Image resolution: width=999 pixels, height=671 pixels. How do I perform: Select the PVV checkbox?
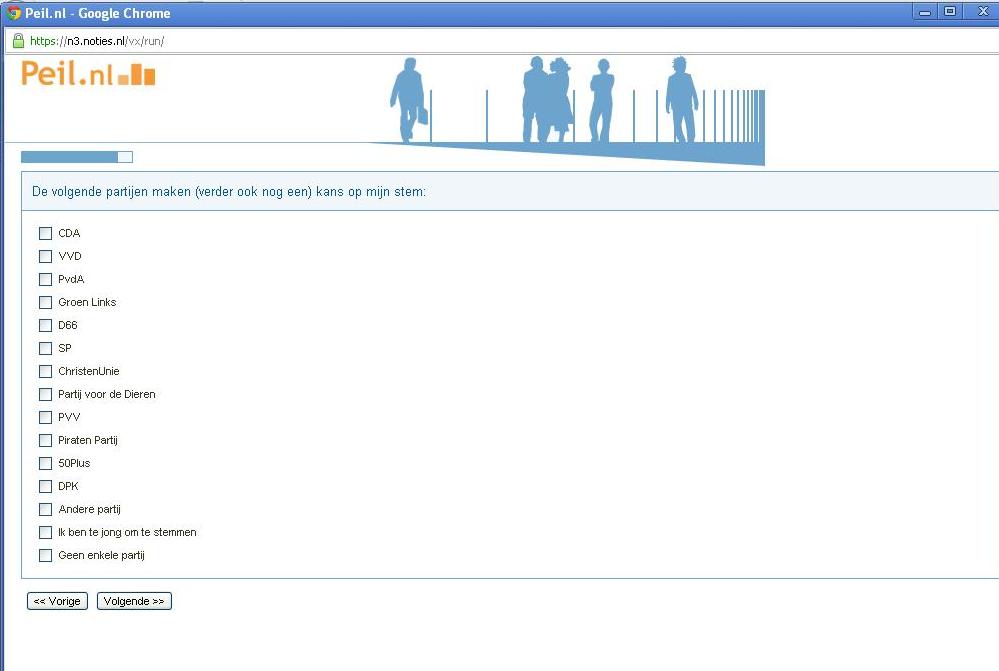tap(45, 418)
